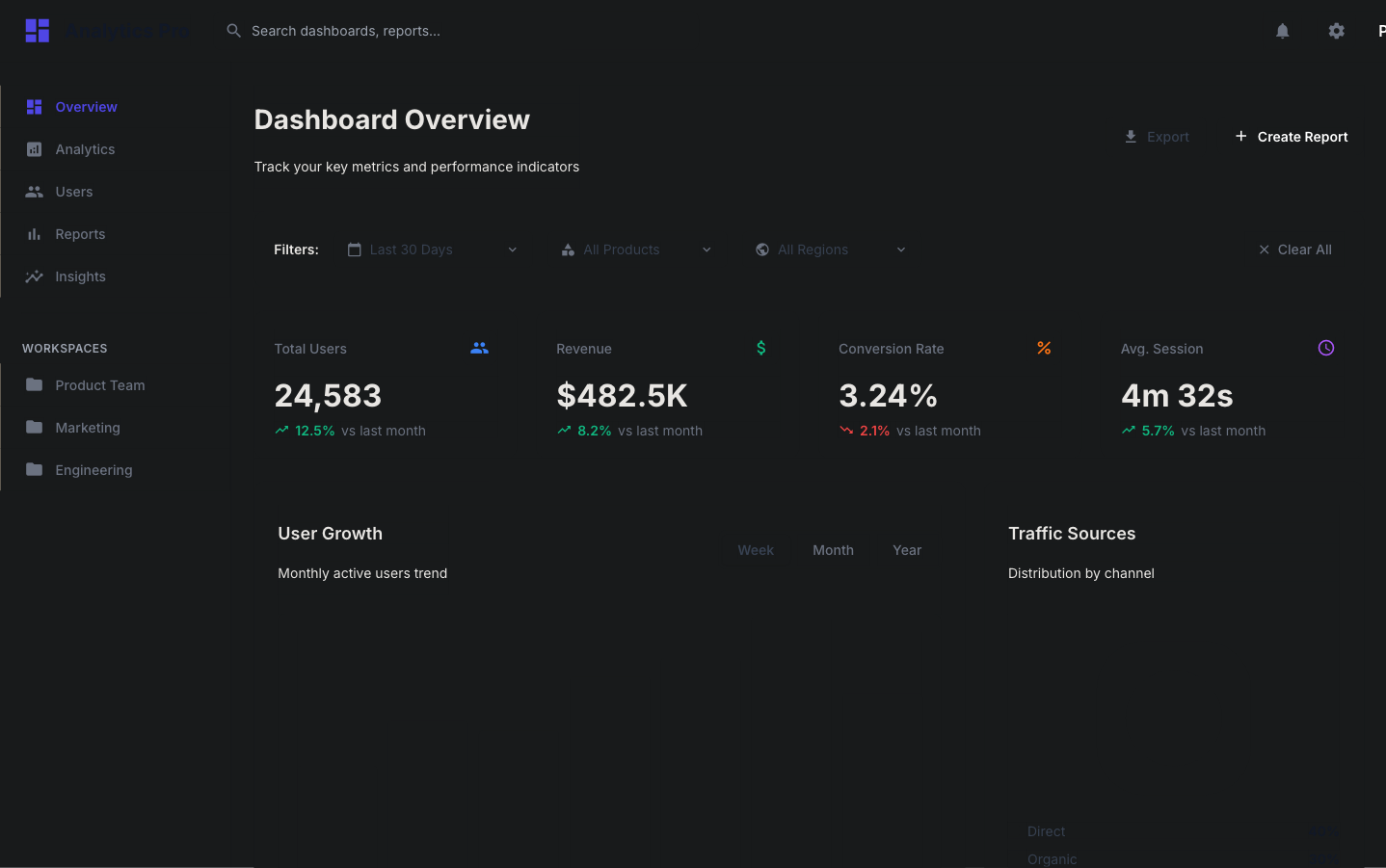Screen dimensions: 1386x868
Task: Switch the User Growth chart to Month
Action: click(x=833, y=550)
